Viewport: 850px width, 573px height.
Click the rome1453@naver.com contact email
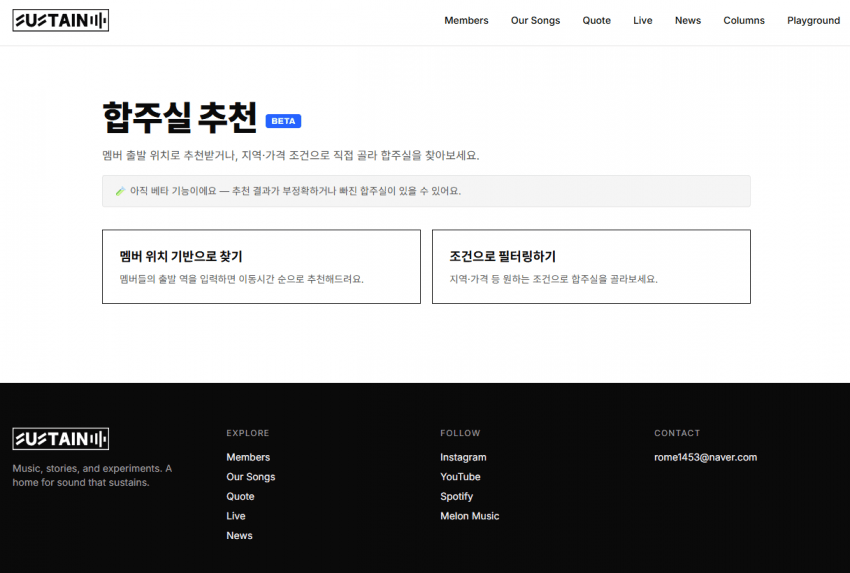coord(705,457)
